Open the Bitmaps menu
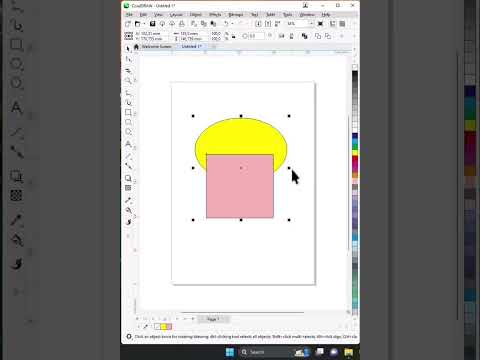This screenshot has height=360, width=480. [236, 15]
